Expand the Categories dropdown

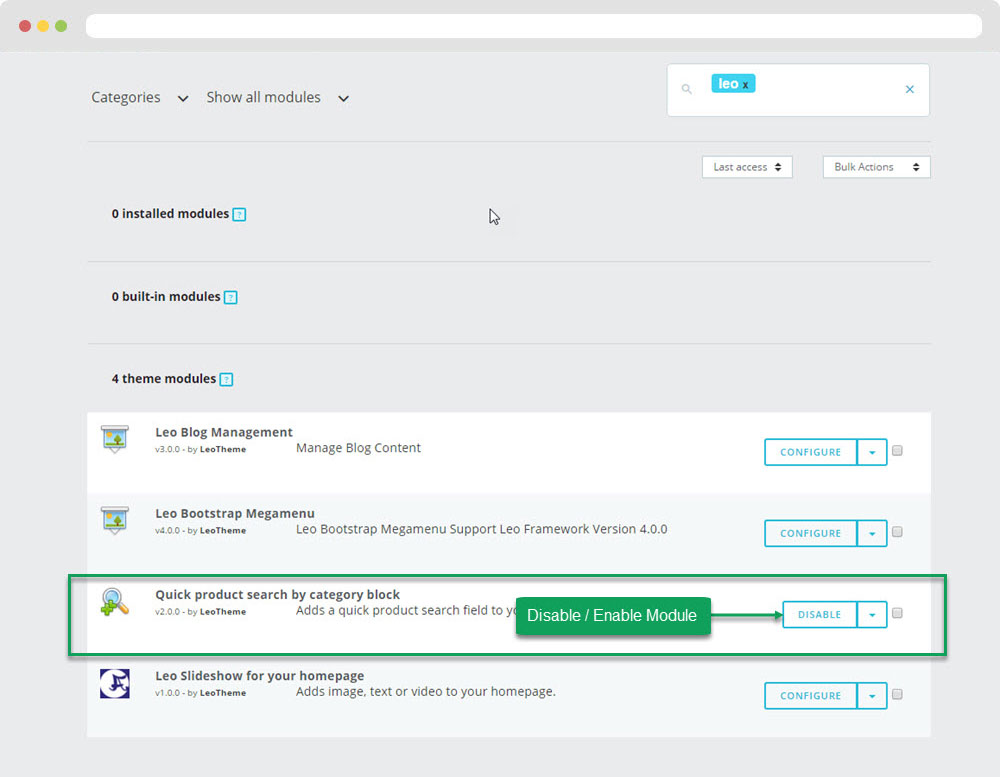point(140,98)
